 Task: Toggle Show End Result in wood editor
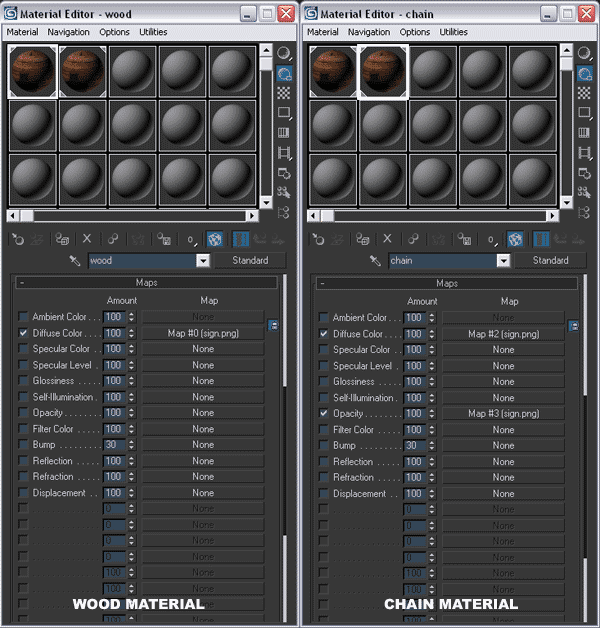(x=241, y=240)
